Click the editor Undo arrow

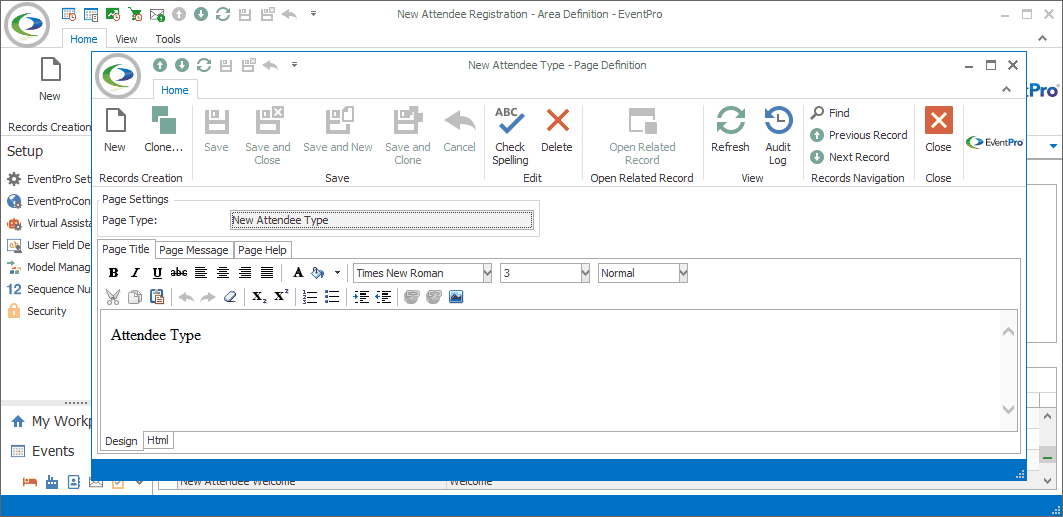(x=186, y=296)
